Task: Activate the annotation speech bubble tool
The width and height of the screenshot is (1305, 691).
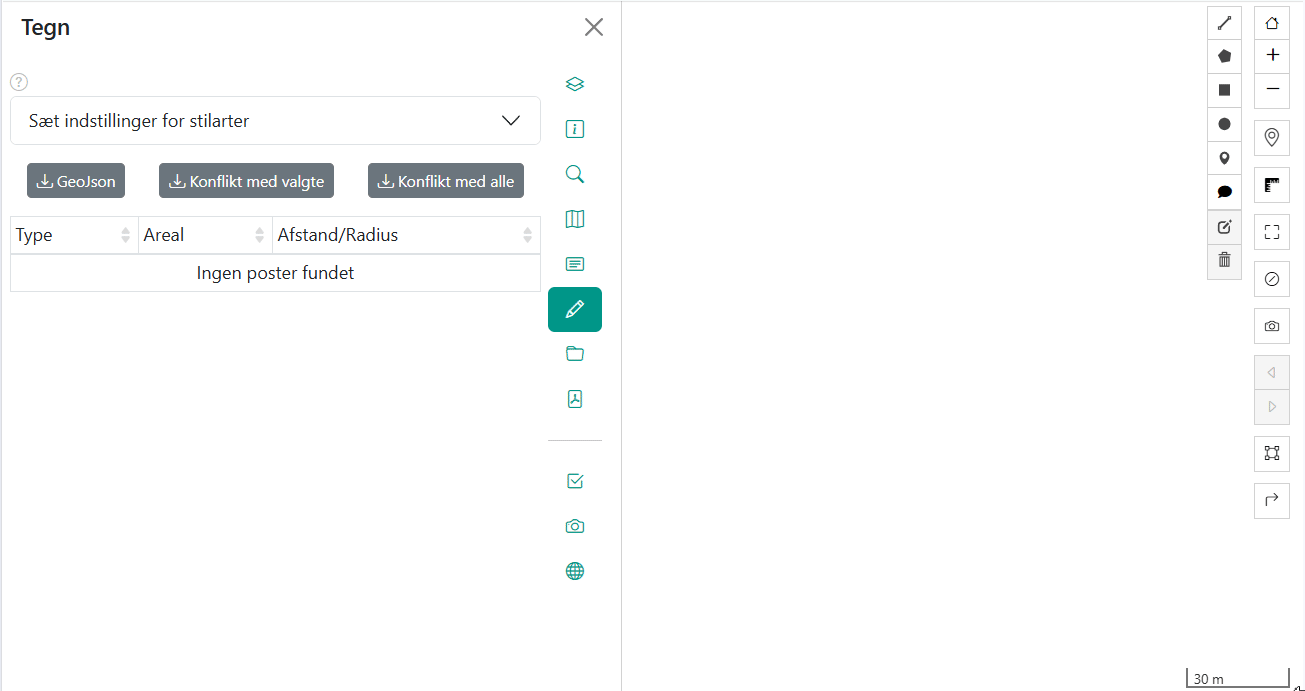Action: [1224, 192]
